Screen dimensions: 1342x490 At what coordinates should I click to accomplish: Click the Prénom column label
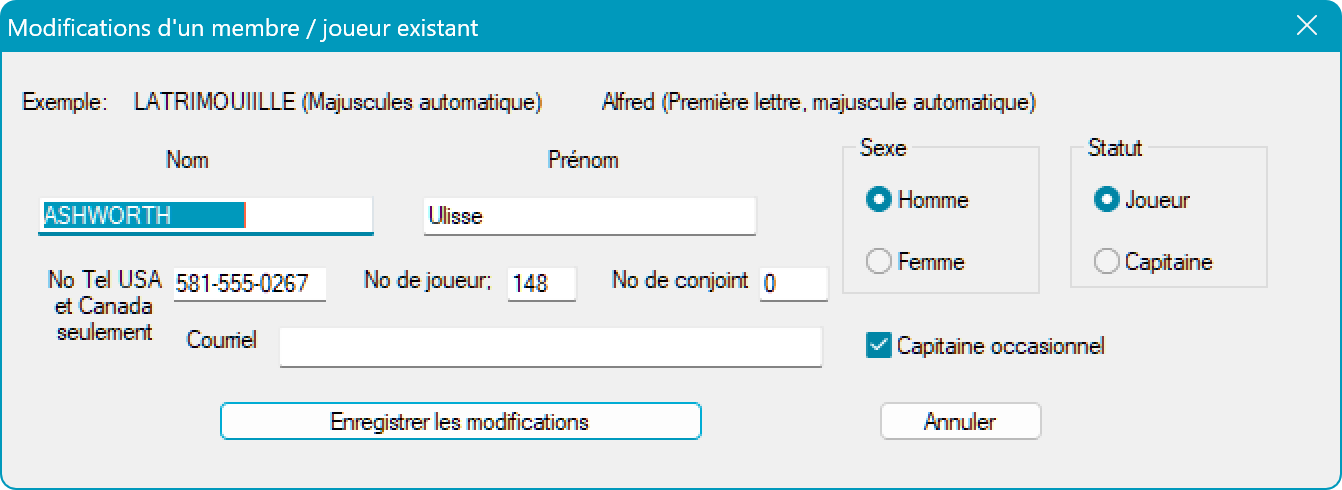(583, 160)
